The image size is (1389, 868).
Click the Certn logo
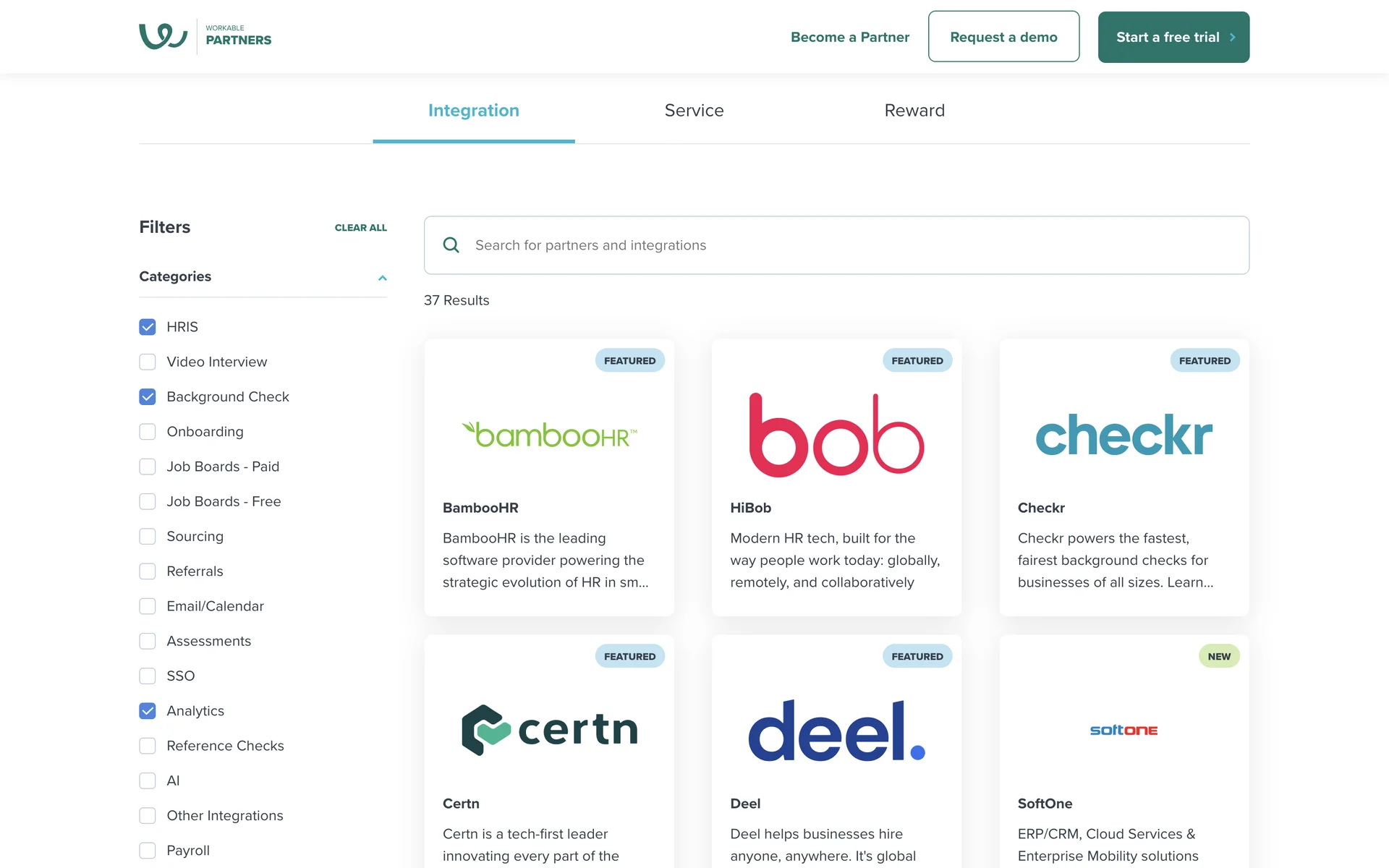(549, 730)
